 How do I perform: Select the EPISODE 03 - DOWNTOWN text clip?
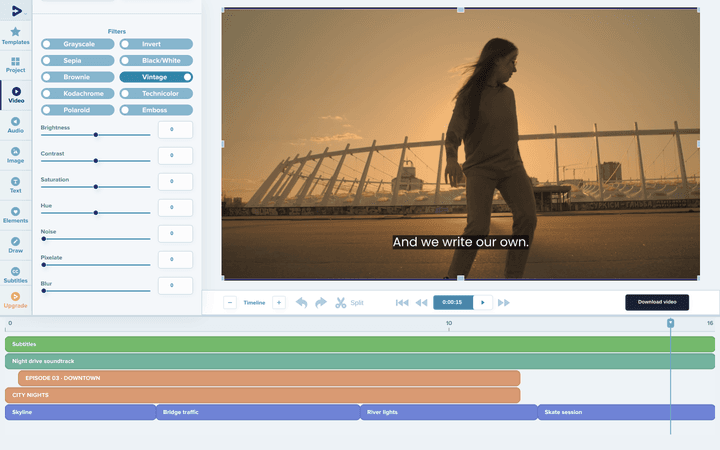[269, 378]
